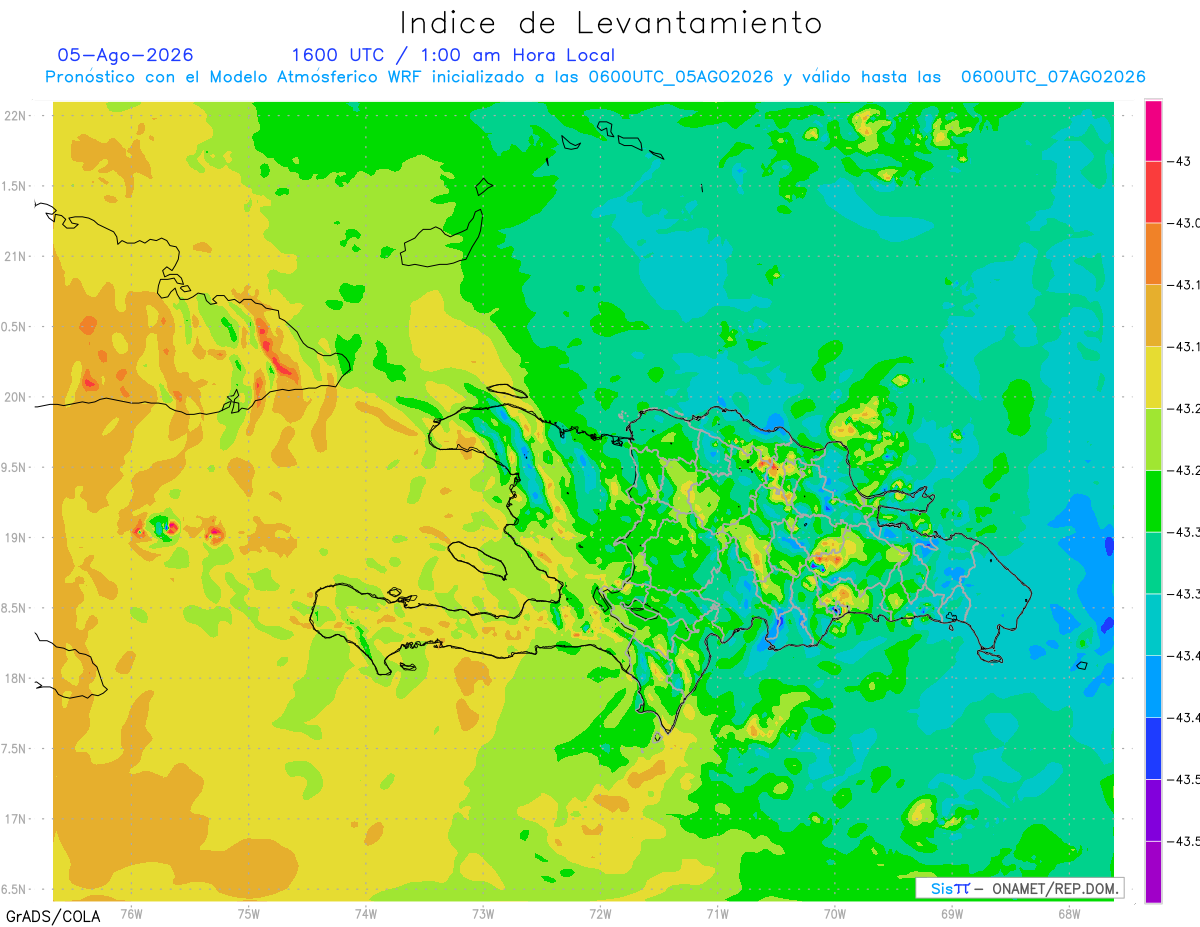Select the date '05-Ago-2026'

tap(126, 55)
